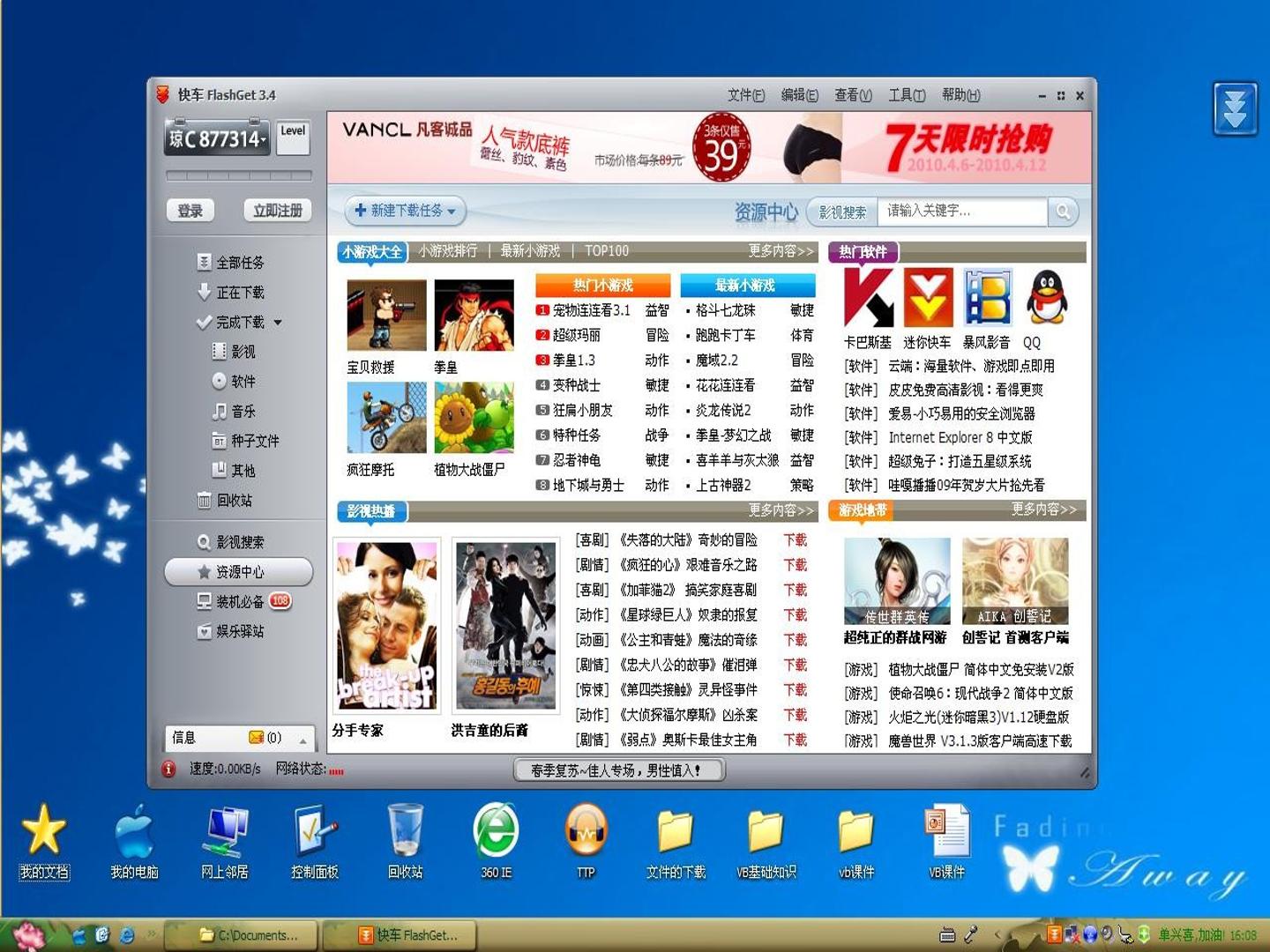Image resolution: width=1270 pixels, height=952 pixels.
Task: Click the 信息 mail icon counter
Action: tap(265, 738)
